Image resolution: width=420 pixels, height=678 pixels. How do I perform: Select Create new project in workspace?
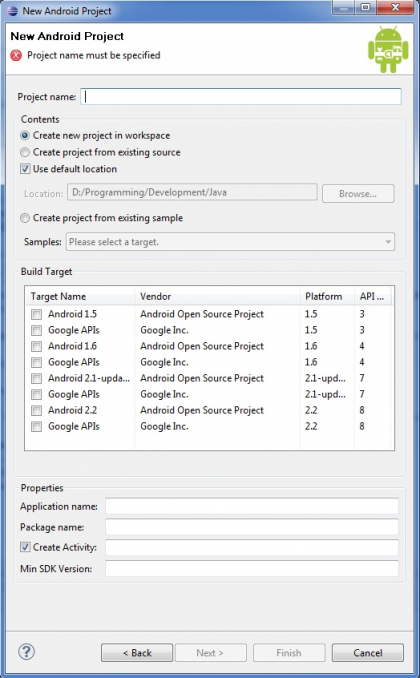[x=25, y=135]
